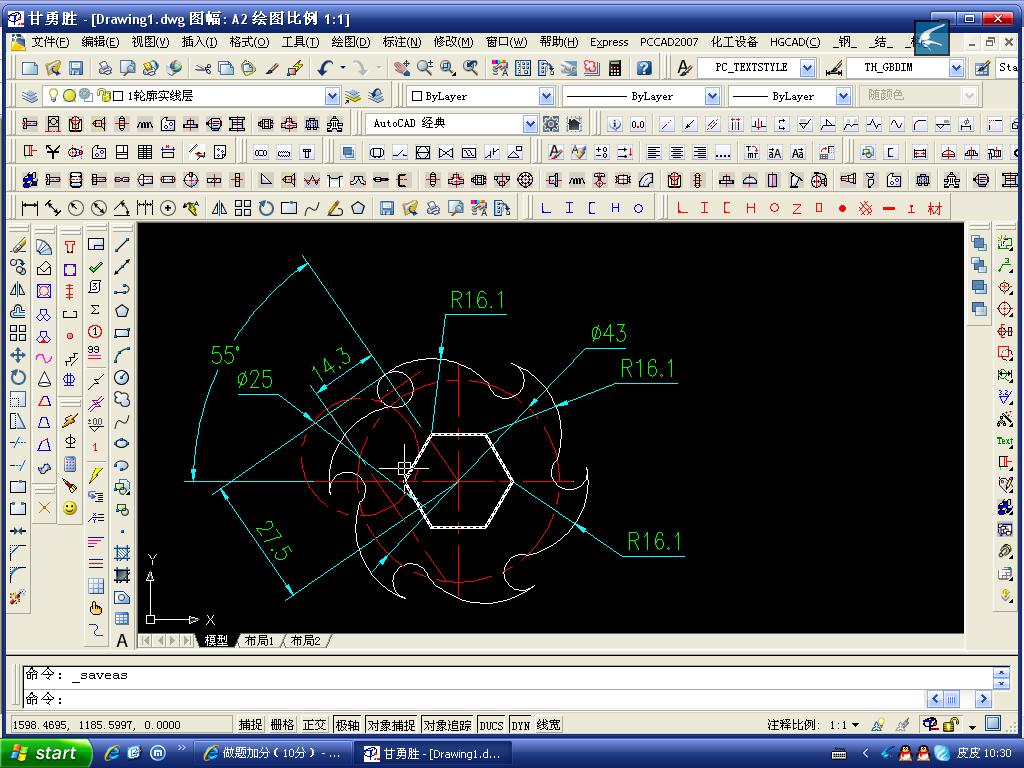Image resolution: width=1024 pixels, height=768 pixels.
Task: Toggle 对象捕捉 object snap
Action: 391,725
